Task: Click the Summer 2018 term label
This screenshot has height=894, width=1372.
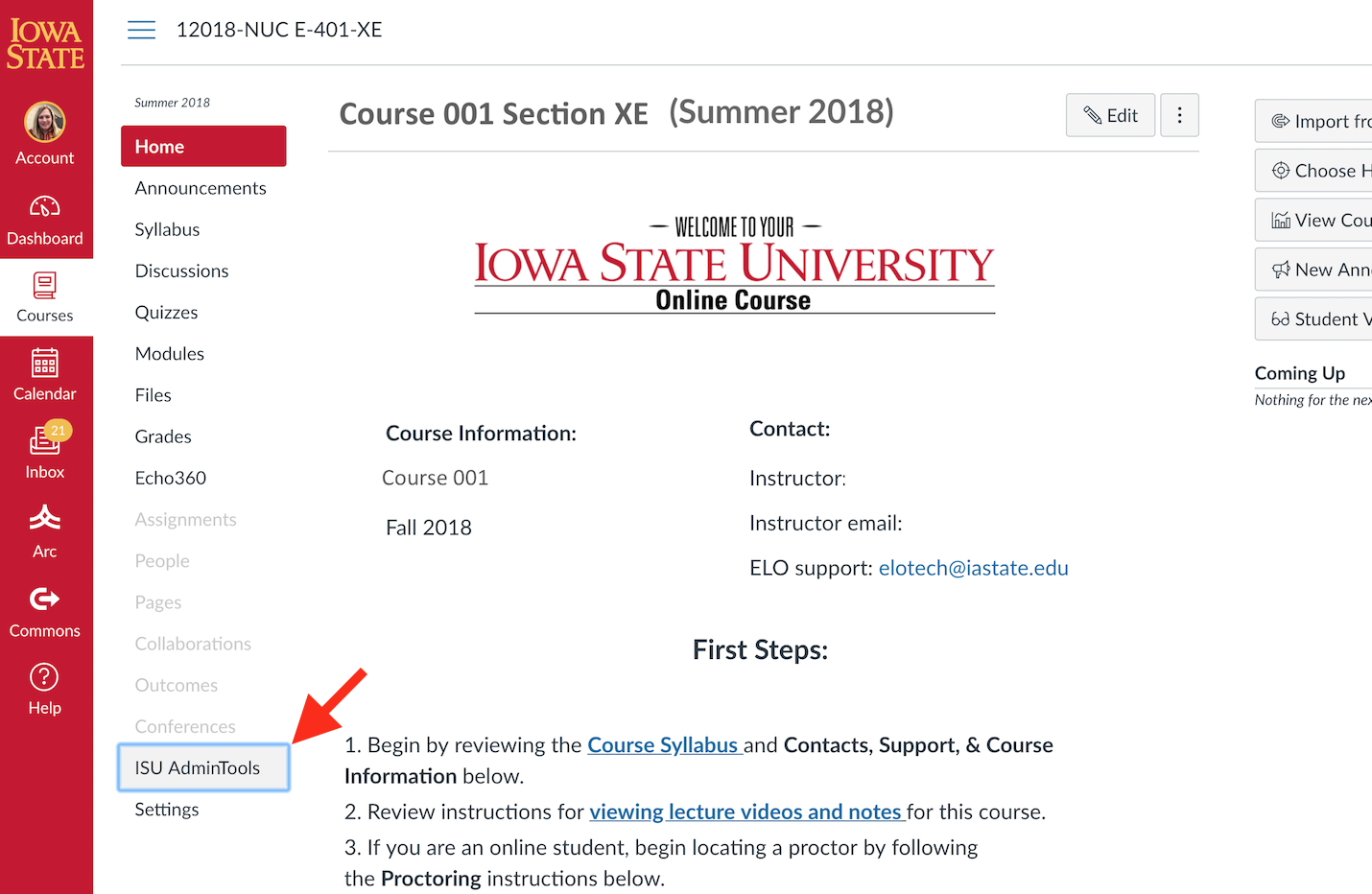Action: coord(172,103)
